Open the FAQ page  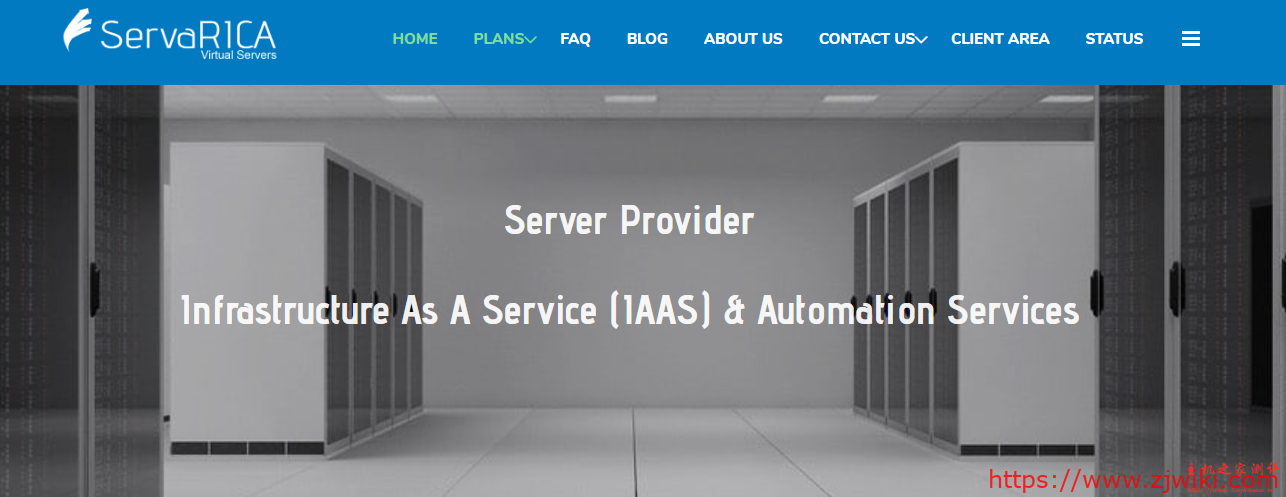pos(575,39)
